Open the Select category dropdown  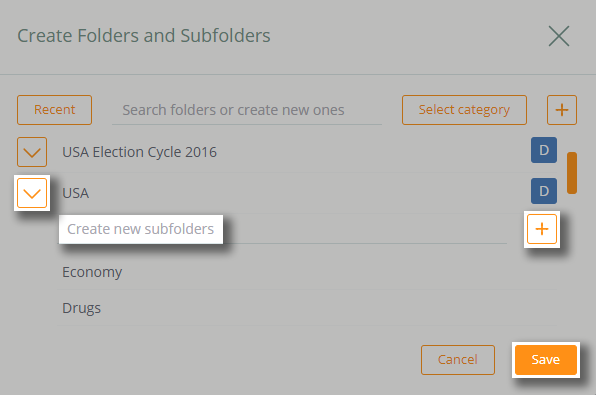point(464,110)
